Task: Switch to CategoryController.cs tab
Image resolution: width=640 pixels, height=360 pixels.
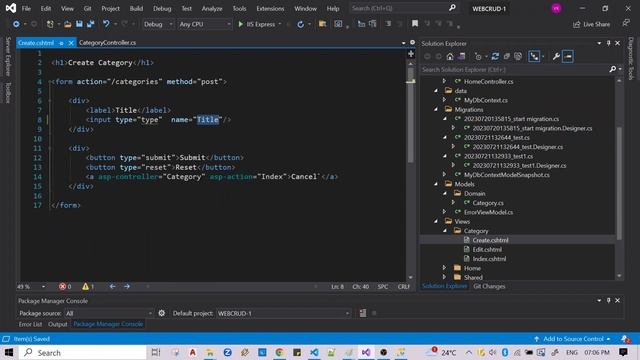Action: (x=107, y=42)
